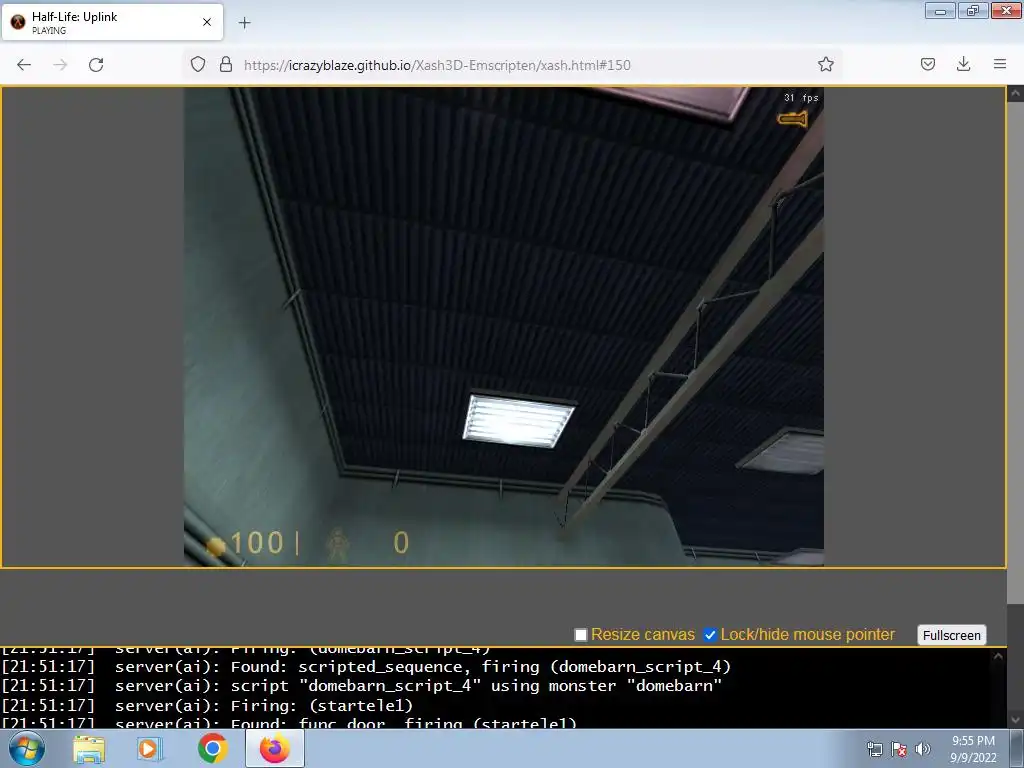Click the Fullscreen button
Viewport: 1024px width, 768px height.
952,635
